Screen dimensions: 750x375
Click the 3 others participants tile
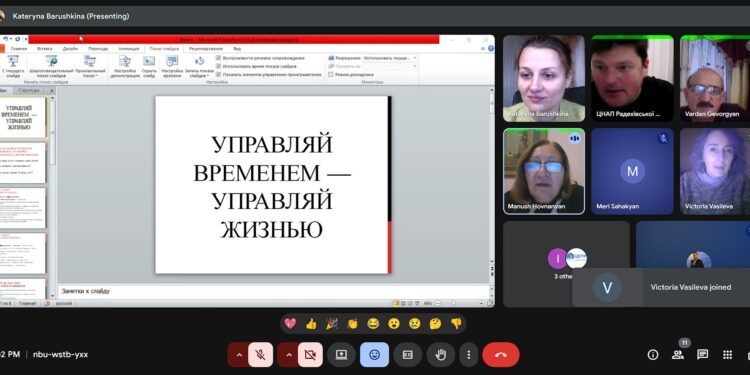(x=566, y=264)
